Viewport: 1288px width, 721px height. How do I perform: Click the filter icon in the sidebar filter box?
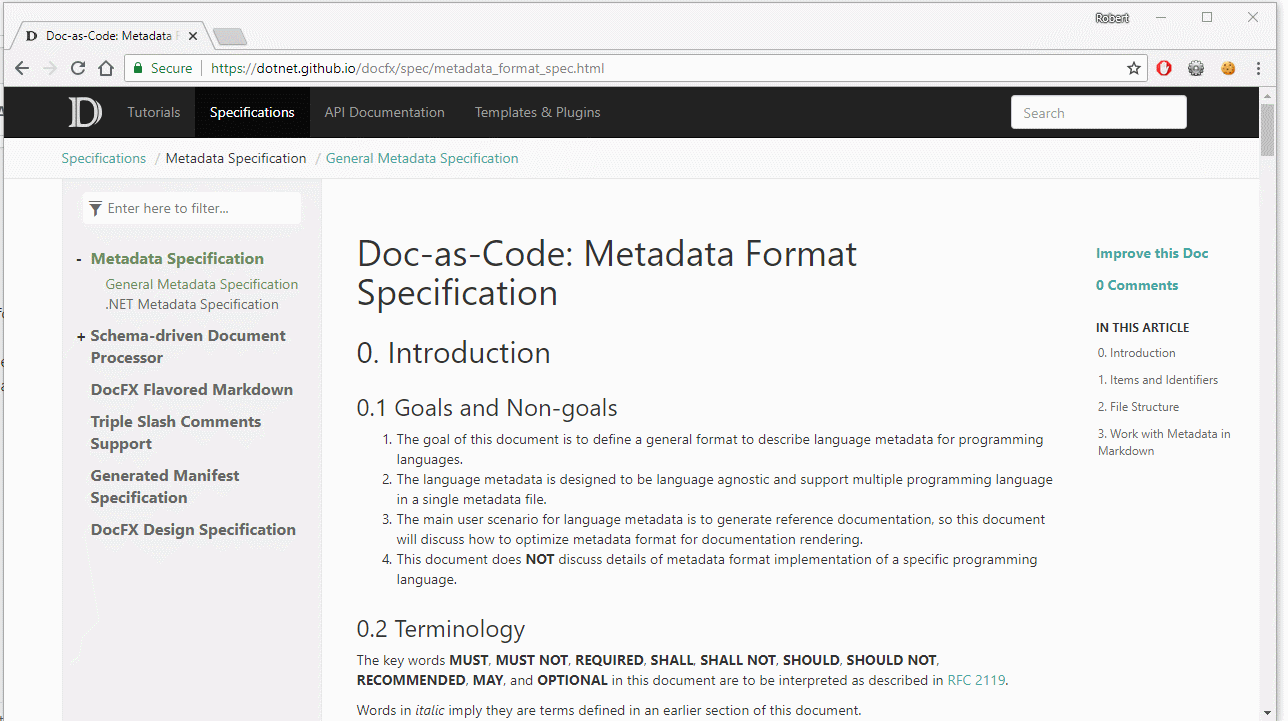tap(96, 208)
